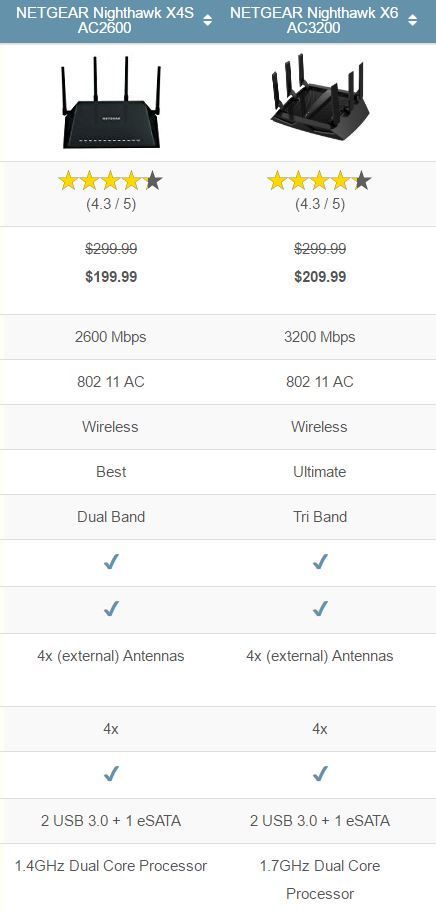This screenshot has height=911, width=436.
Task: Select the $199.99 price for X4S
Action: pyautogui.click(x=111, y=277)
